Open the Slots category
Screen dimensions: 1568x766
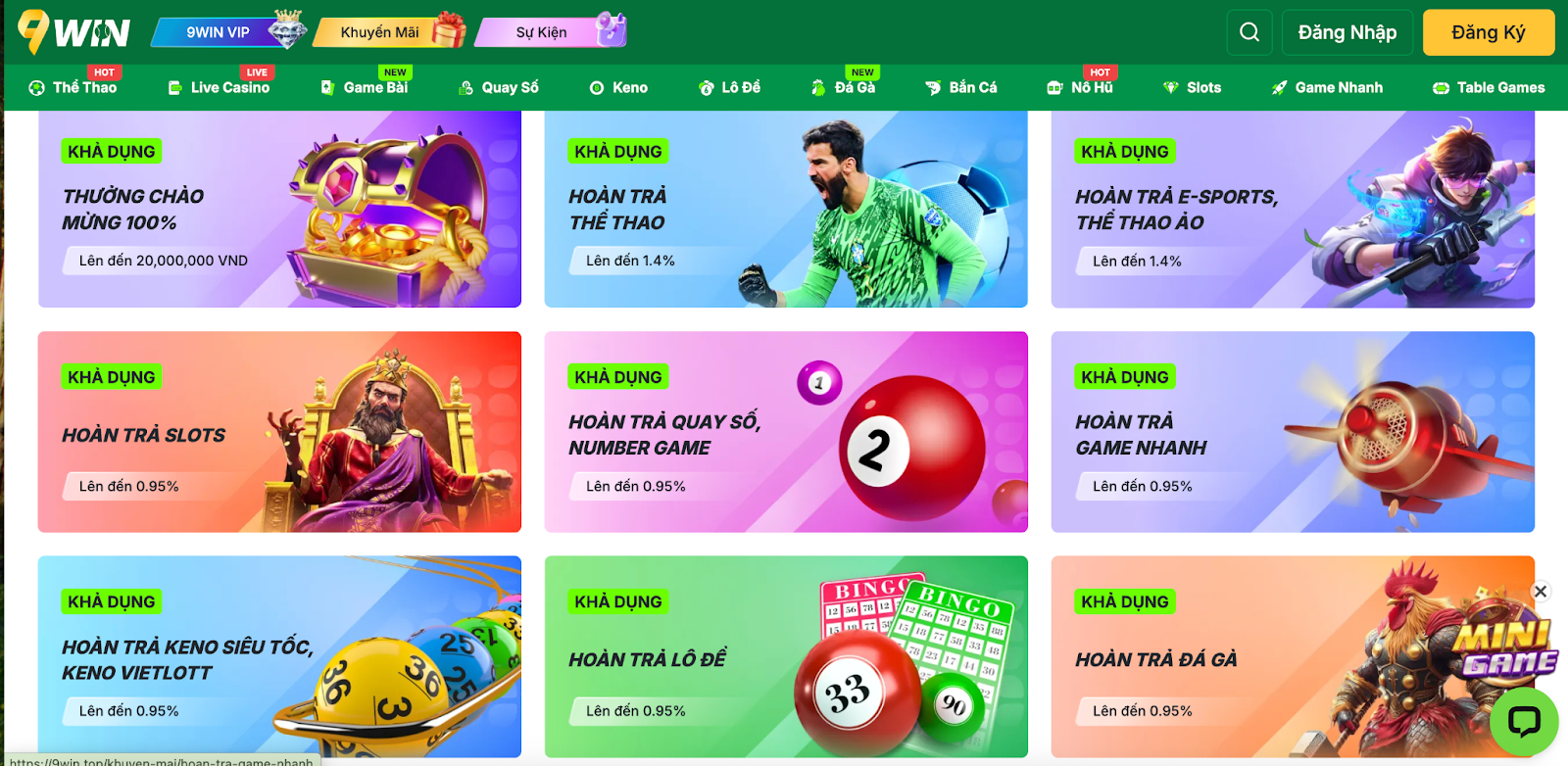click(1192, 87)
